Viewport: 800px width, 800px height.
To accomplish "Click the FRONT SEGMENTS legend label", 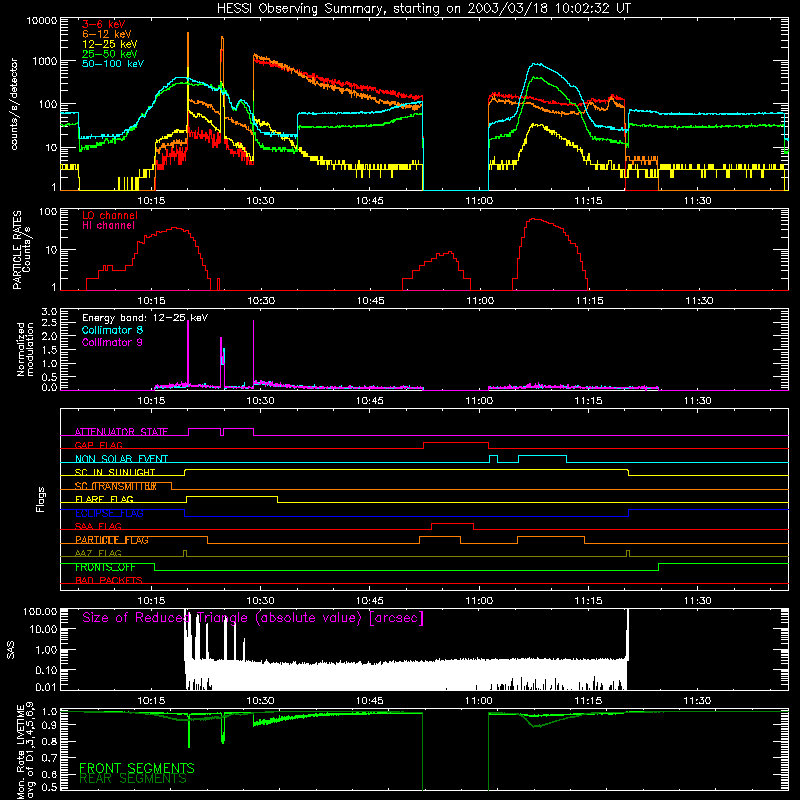I will tap(137, 768).
